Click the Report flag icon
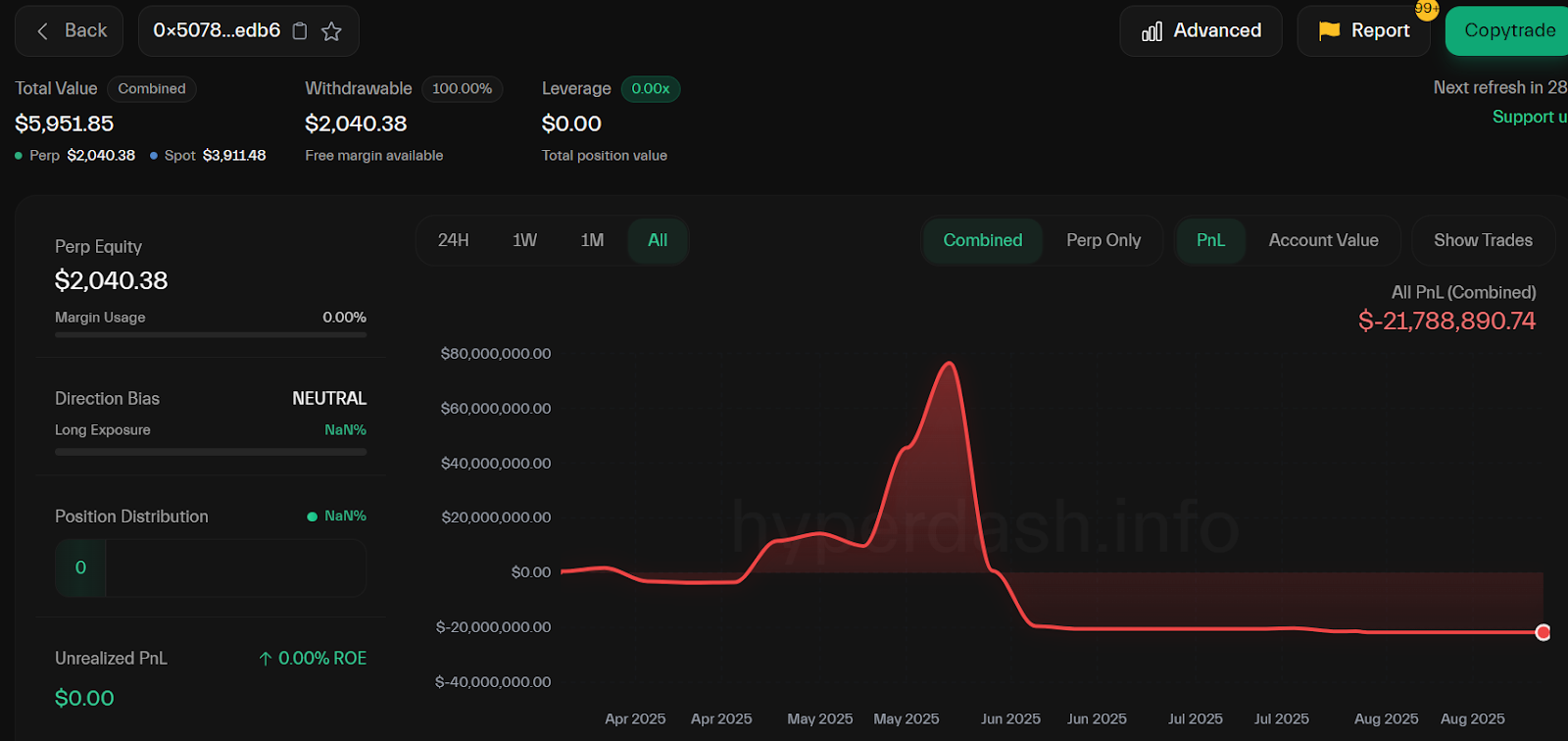 coord(1329,31)
